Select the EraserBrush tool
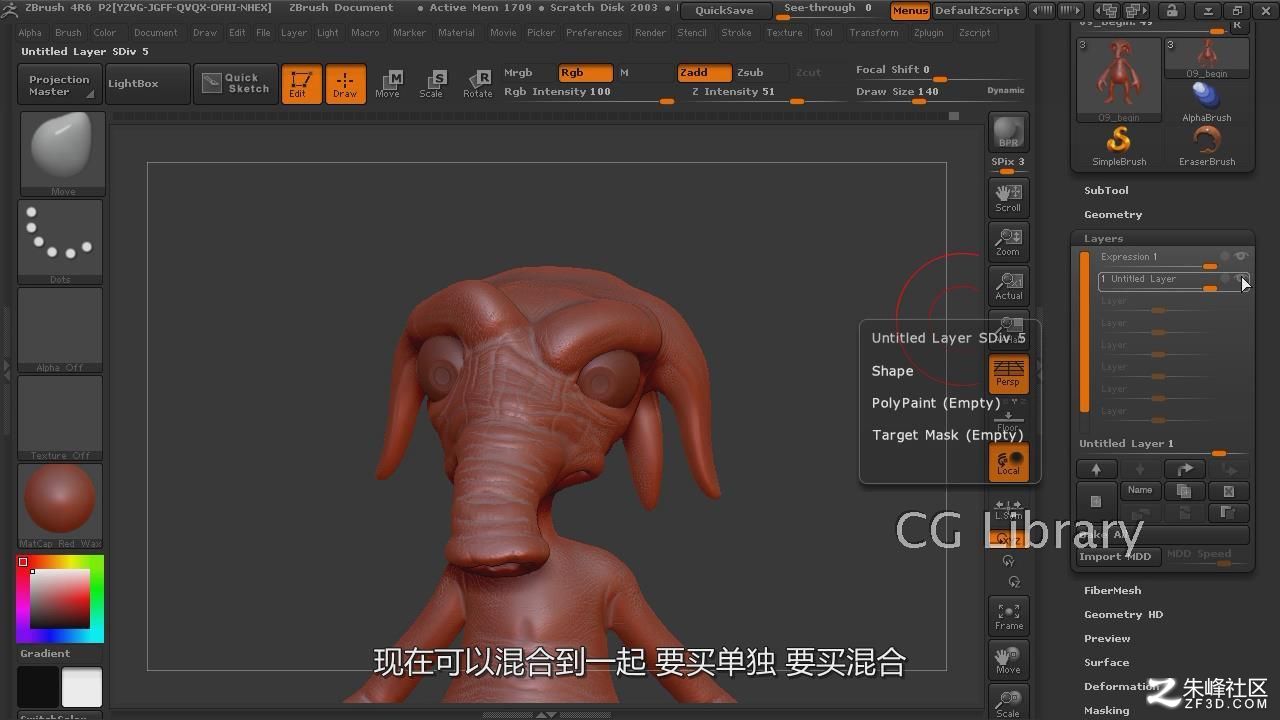 (1207, 146)
